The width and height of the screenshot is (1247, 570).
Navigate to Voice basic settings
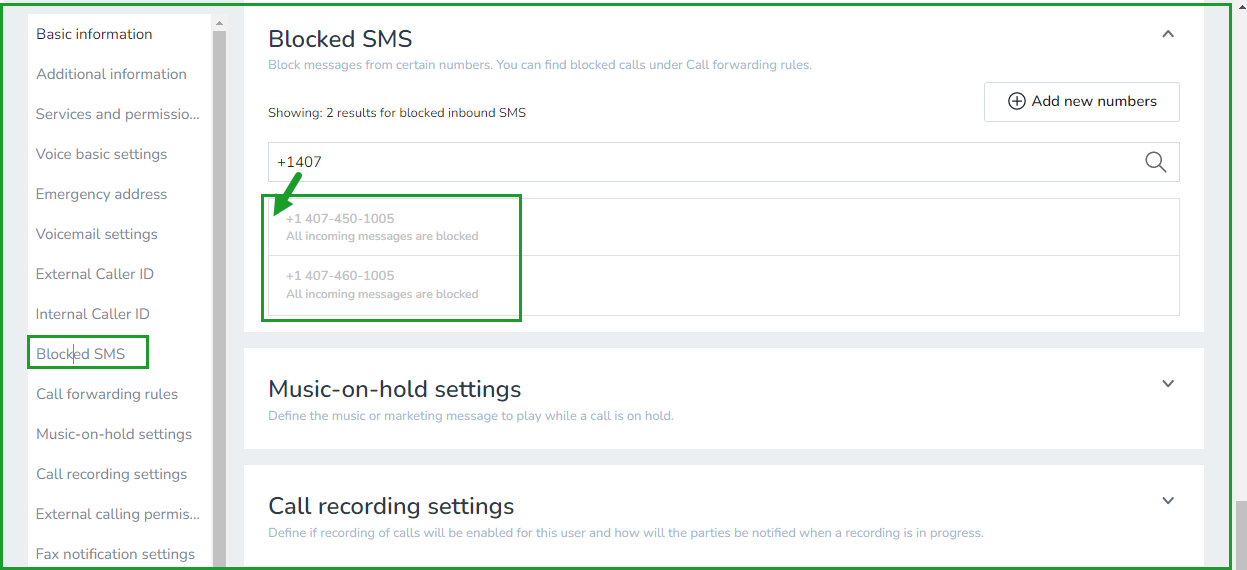click(x=101, y=154)
